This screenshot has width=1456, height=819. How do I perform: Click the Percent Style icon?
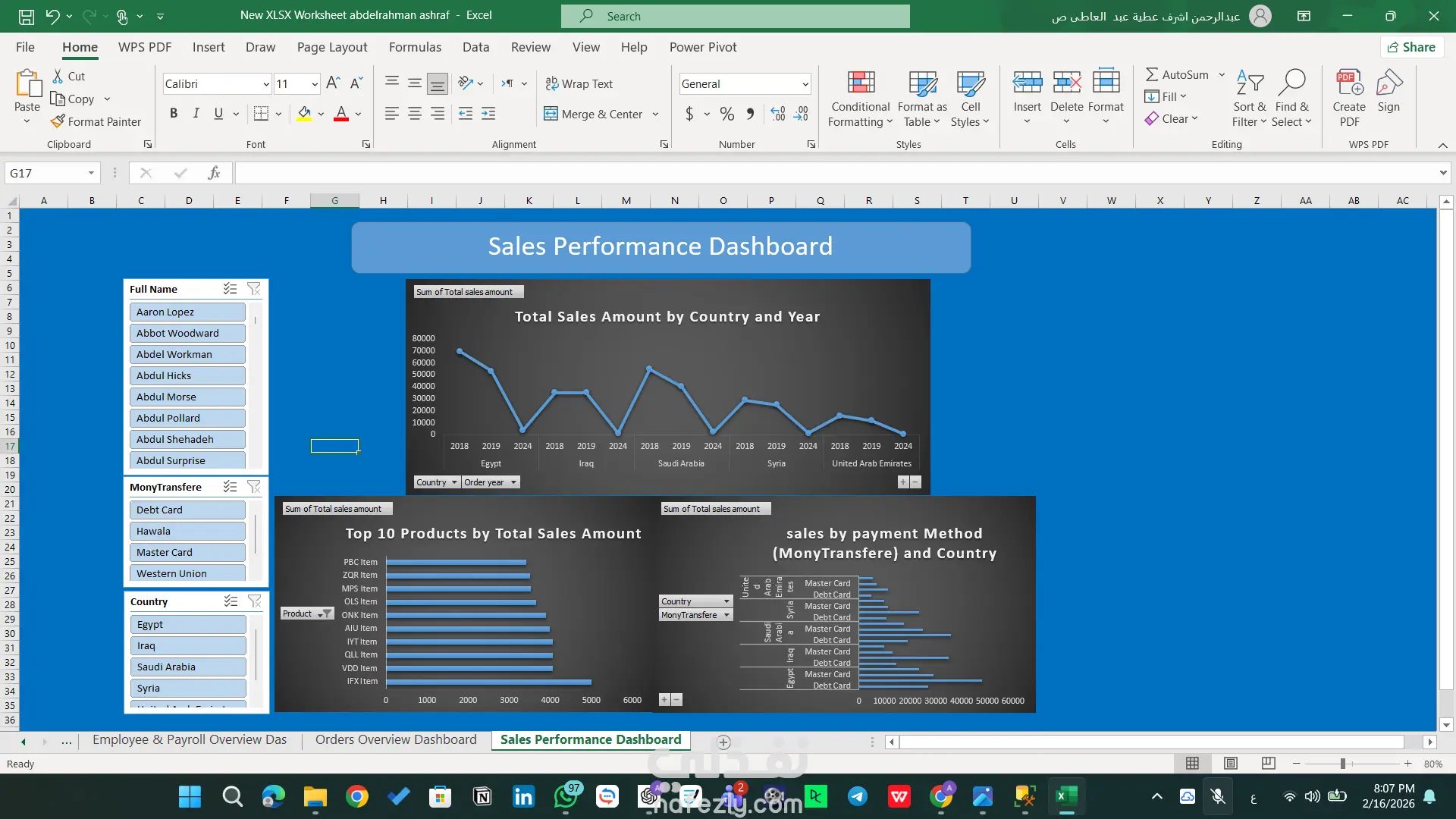point(727,114)
